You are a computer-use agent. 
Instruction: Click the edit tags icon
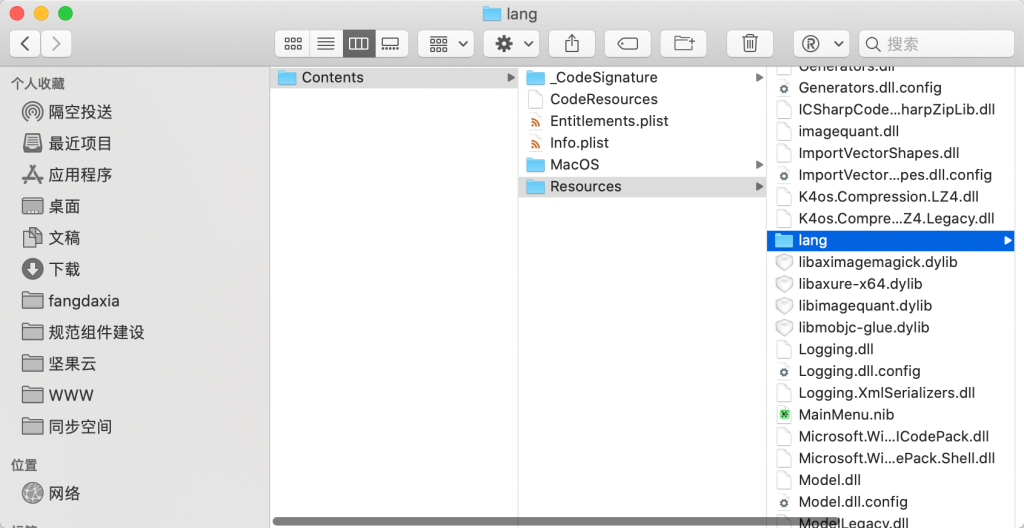[x=628, y=44]
